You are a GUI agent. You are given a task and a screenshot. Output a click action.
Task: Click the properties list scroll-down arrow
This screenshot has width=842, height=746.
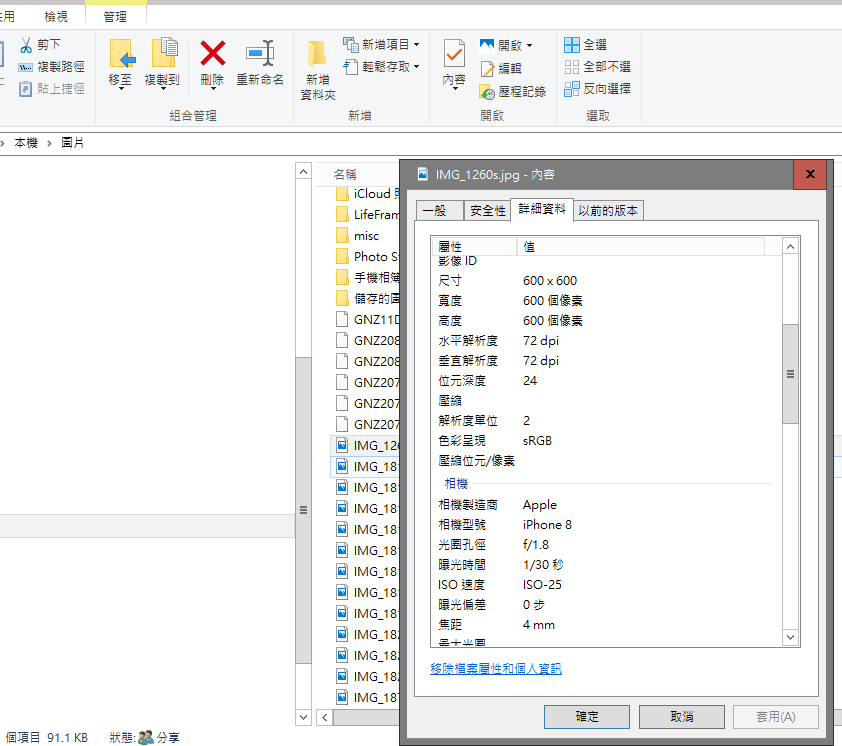pos(791,637)
